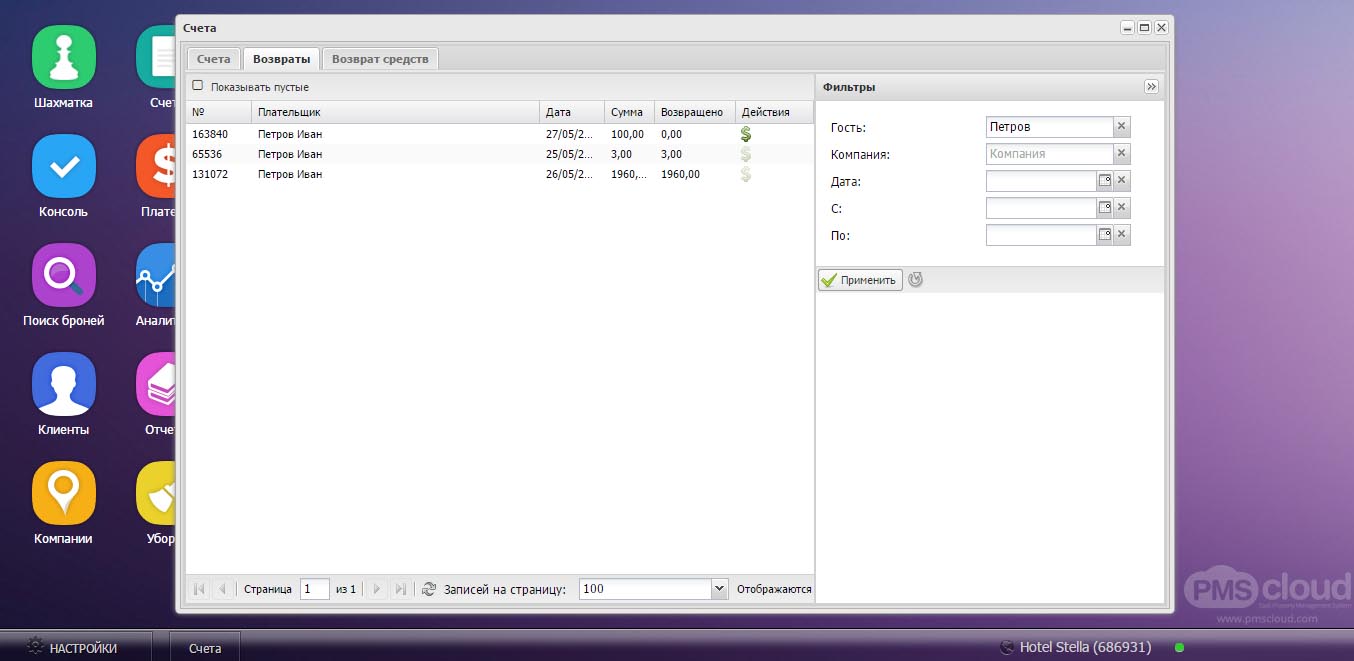1354x661 pixels.
Task: Sort by the Плательщик column header
Action: click(395, 112)
